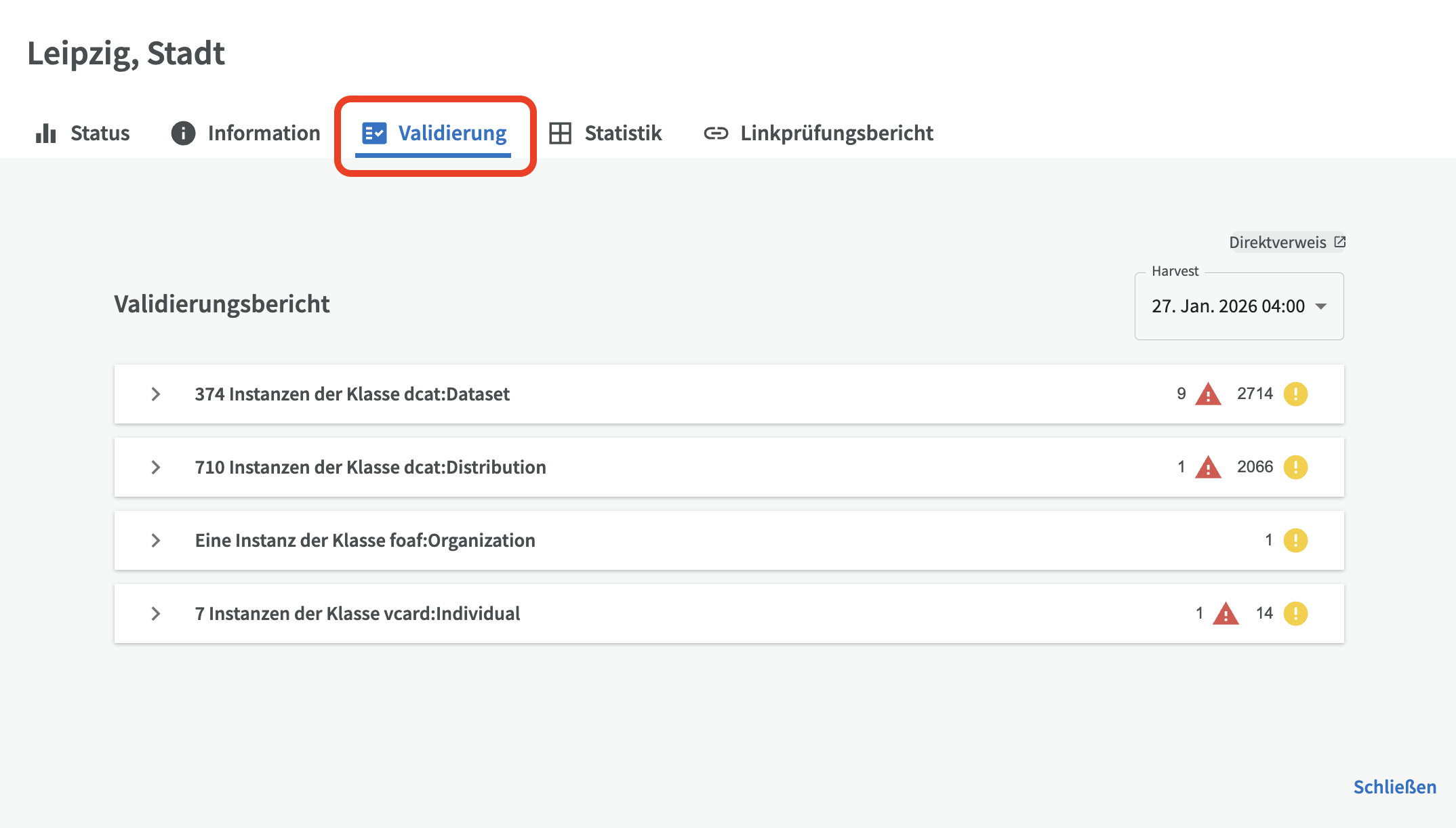Click red error triangle in dcat:Distribution row

[1208, 468]
